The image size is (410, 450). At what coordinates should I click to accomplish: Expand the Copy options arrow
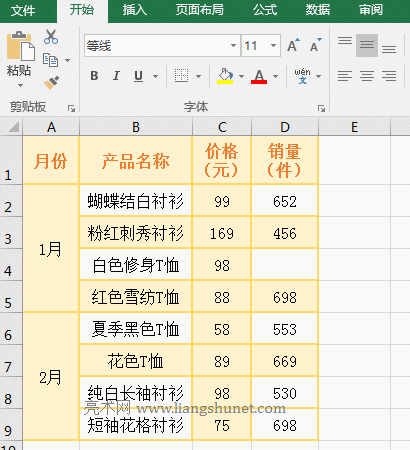pos(67,60)
